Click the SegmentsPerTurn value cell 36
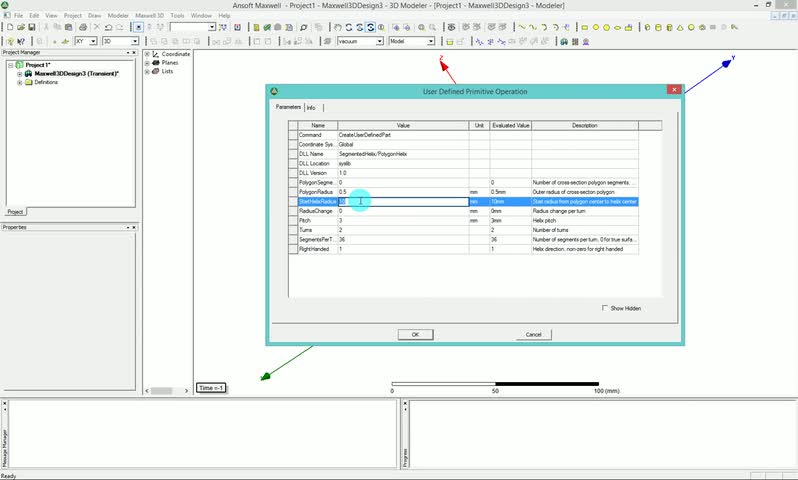Viewport: 798px width, 480px height. (403, 239)
